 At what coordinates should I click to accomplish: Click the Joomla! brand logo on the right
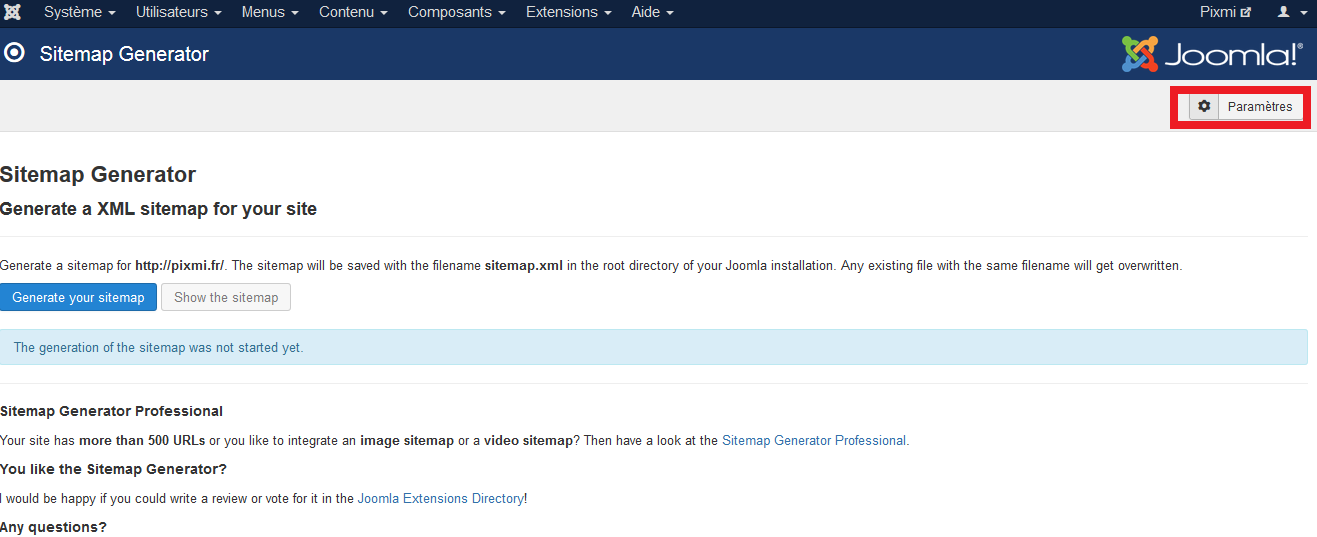(1212, 54)
